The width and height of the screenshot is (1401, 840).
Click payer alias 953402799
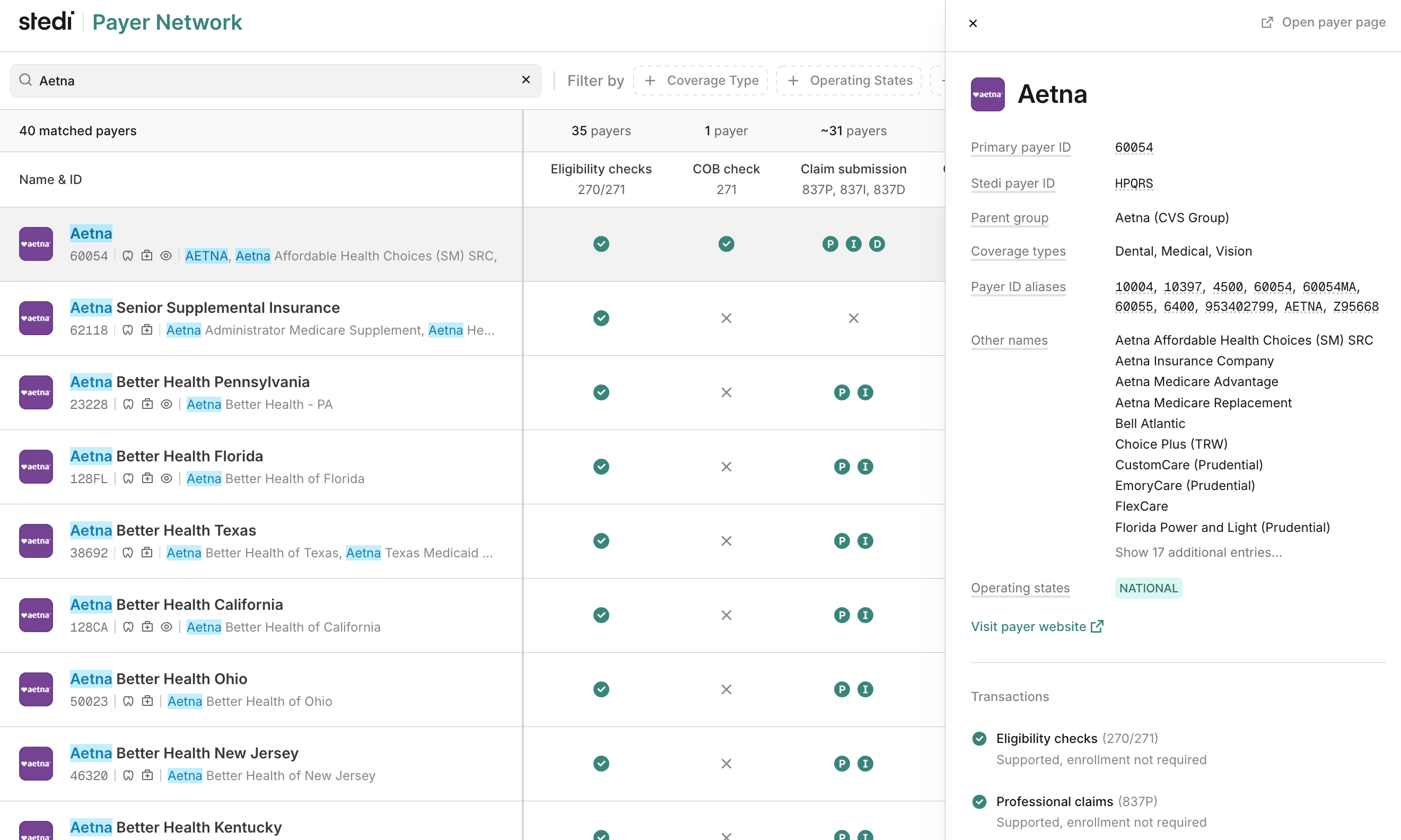(x=1239, y=307)
